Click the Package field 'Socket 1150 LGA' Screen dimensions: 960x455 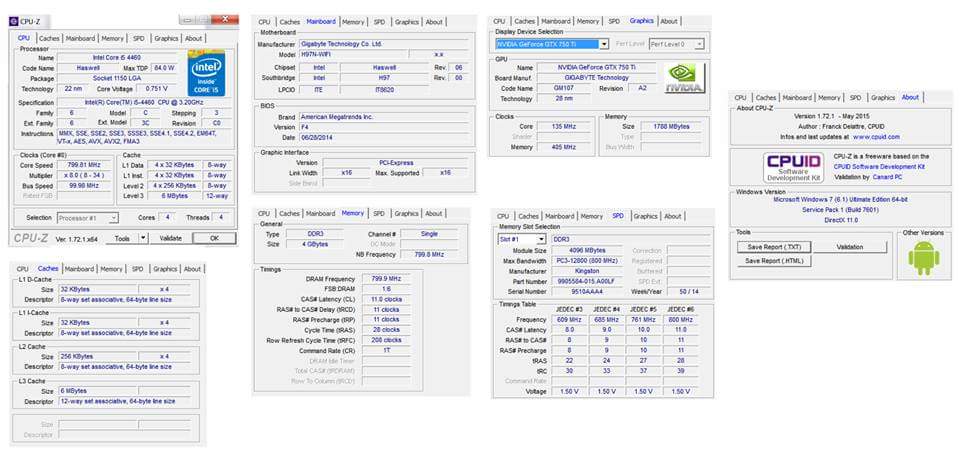117,79
